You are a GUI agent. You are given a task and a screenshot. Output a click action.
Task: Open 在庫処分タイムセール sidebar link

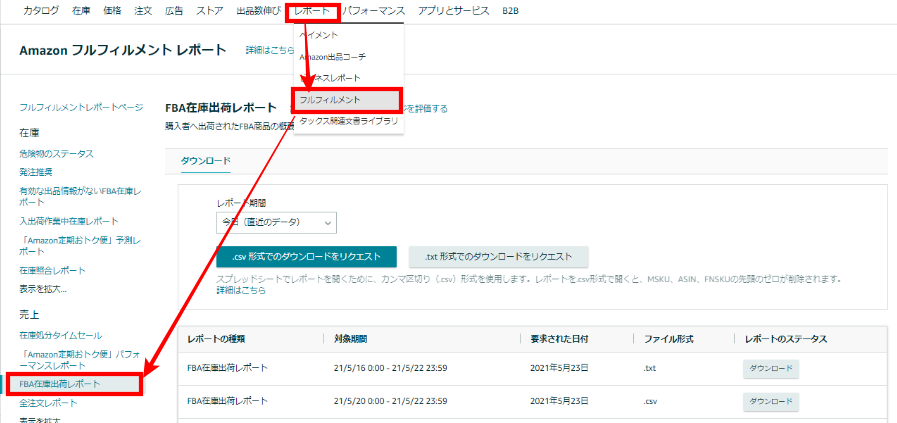pos(60,335)
